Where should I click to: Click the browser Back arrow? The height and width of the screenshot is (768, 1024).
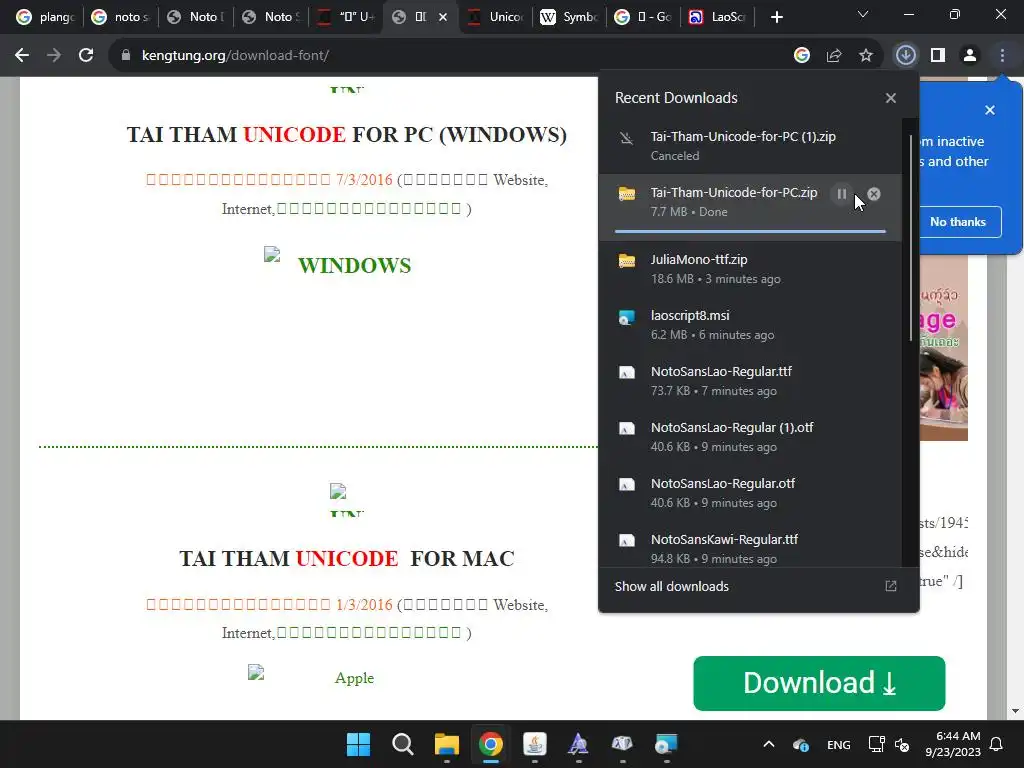point(22,56)
